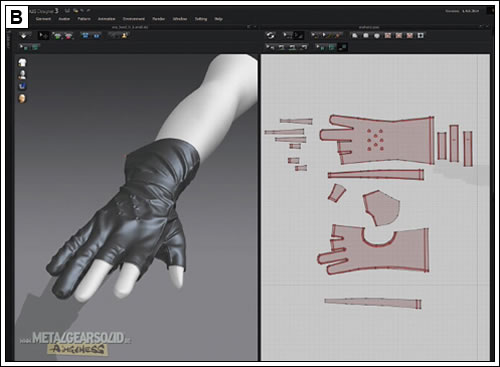The width and height of the screenshot is (500, 367).
Task: Select the third pink internal shape tool
Action: point(410,35)
